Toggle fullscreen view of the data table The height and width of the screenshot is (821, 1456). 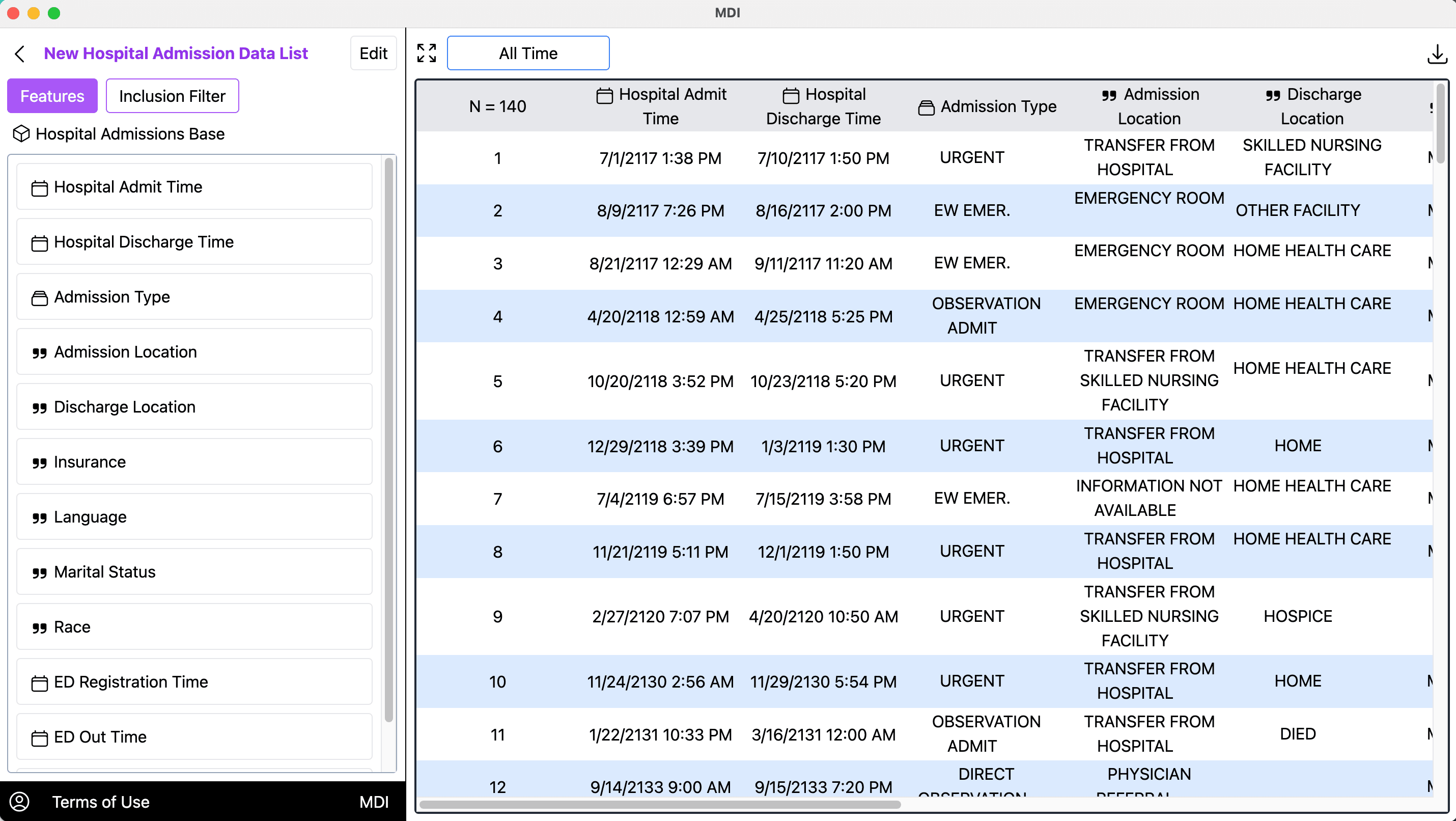click(x=426, y=52)
